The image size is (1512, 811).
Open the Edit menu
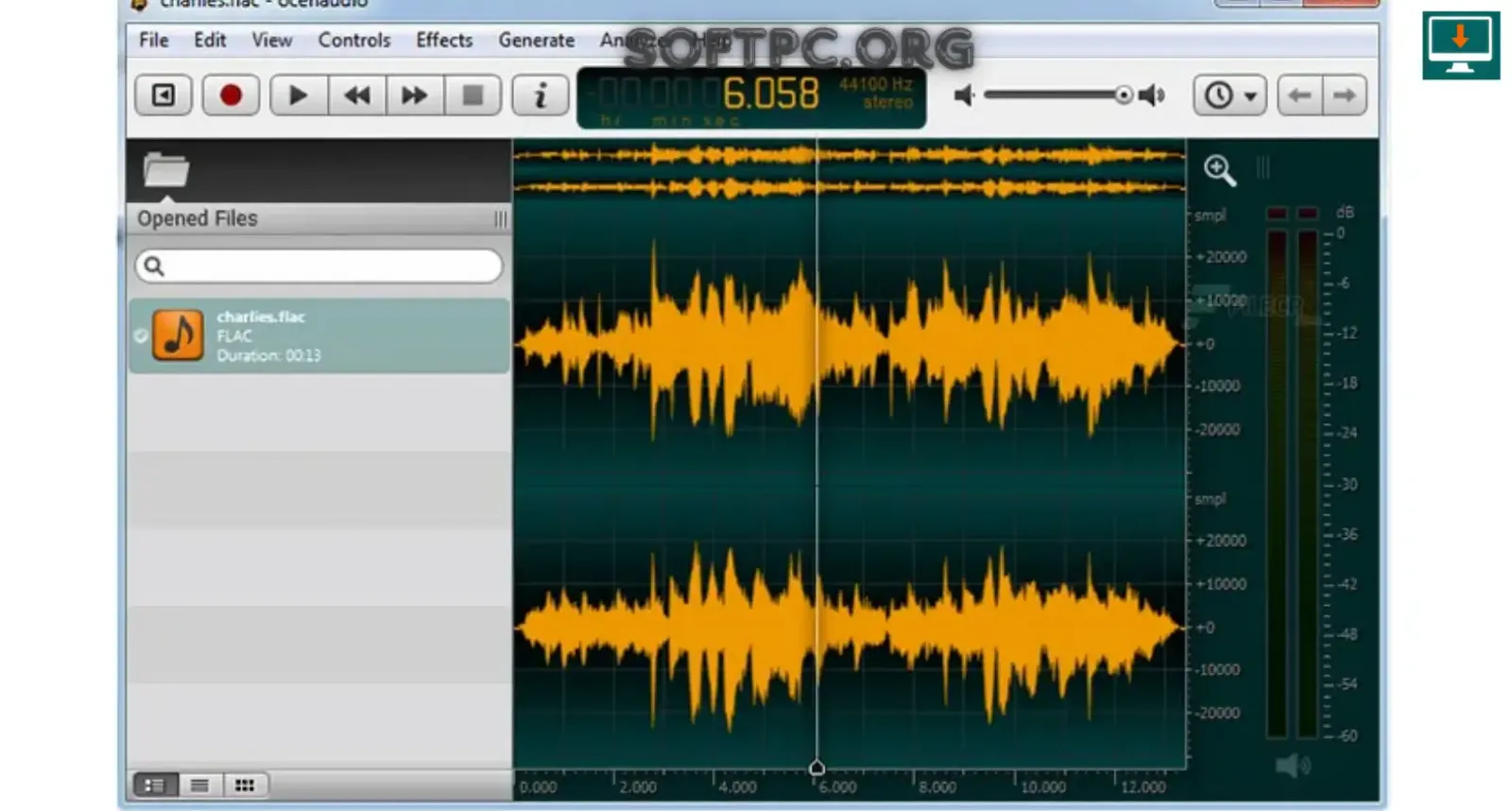tap(210, 41)
